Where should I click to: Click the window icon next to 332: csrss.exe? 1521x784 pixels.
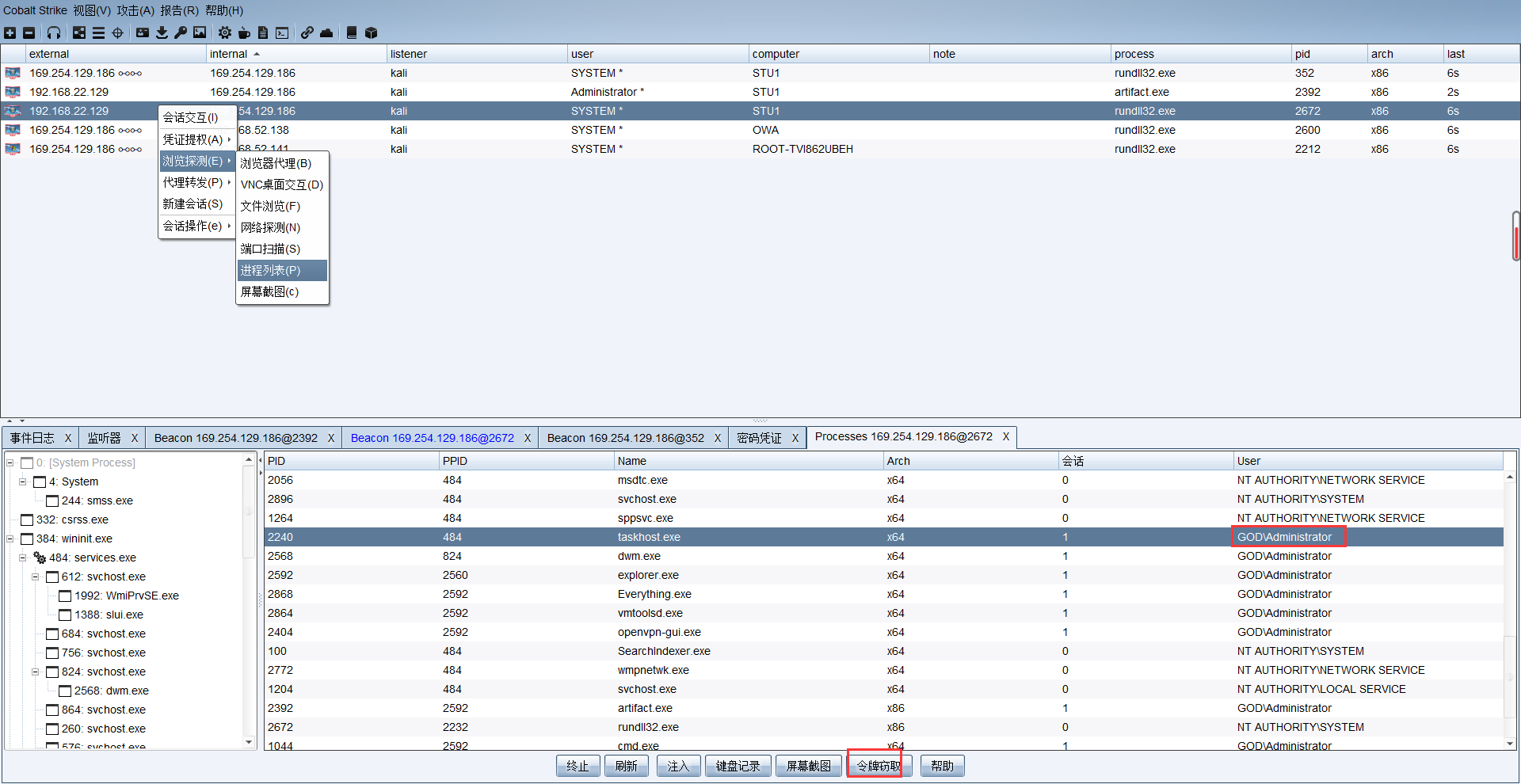click(x=27, y=519)
